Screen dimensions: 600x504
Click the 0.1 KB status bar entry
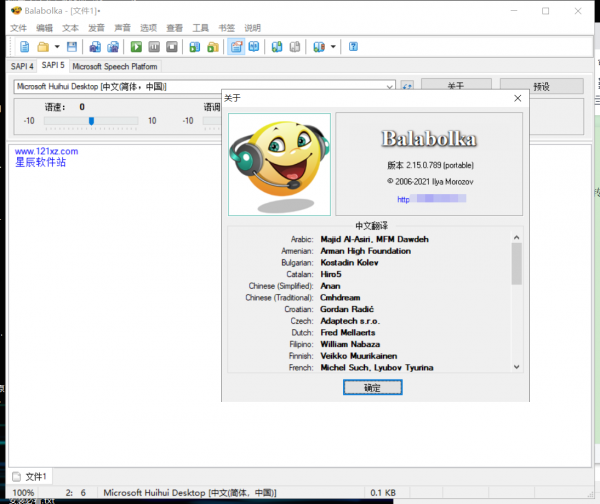[x=383, y=493]
